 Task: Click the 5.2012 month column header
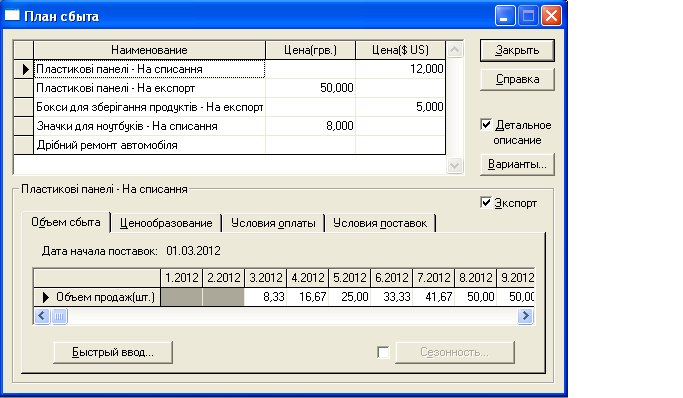(x=349, y=278)
